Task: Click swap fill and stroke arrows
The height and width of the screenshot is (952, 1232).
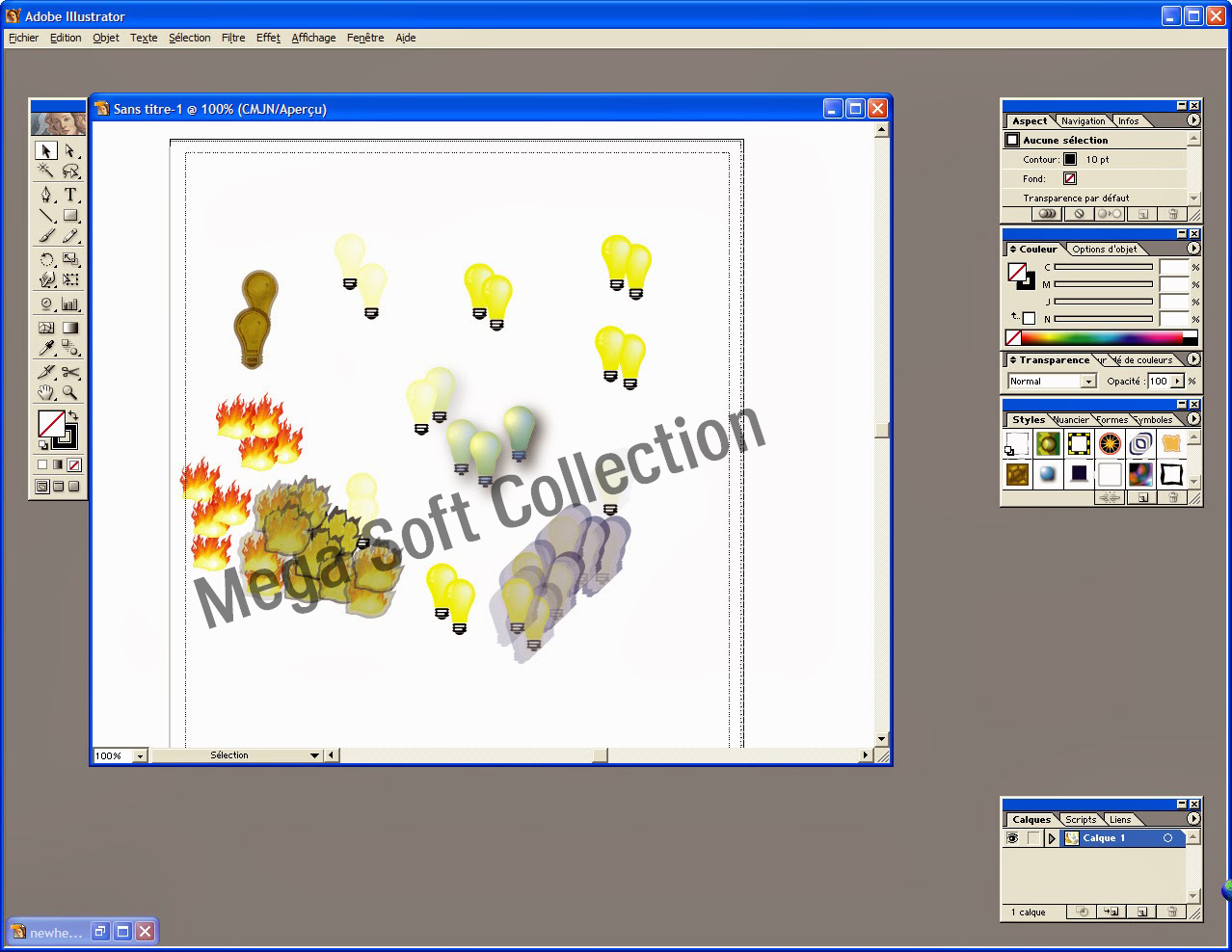Action: click(x=72, y=416)
